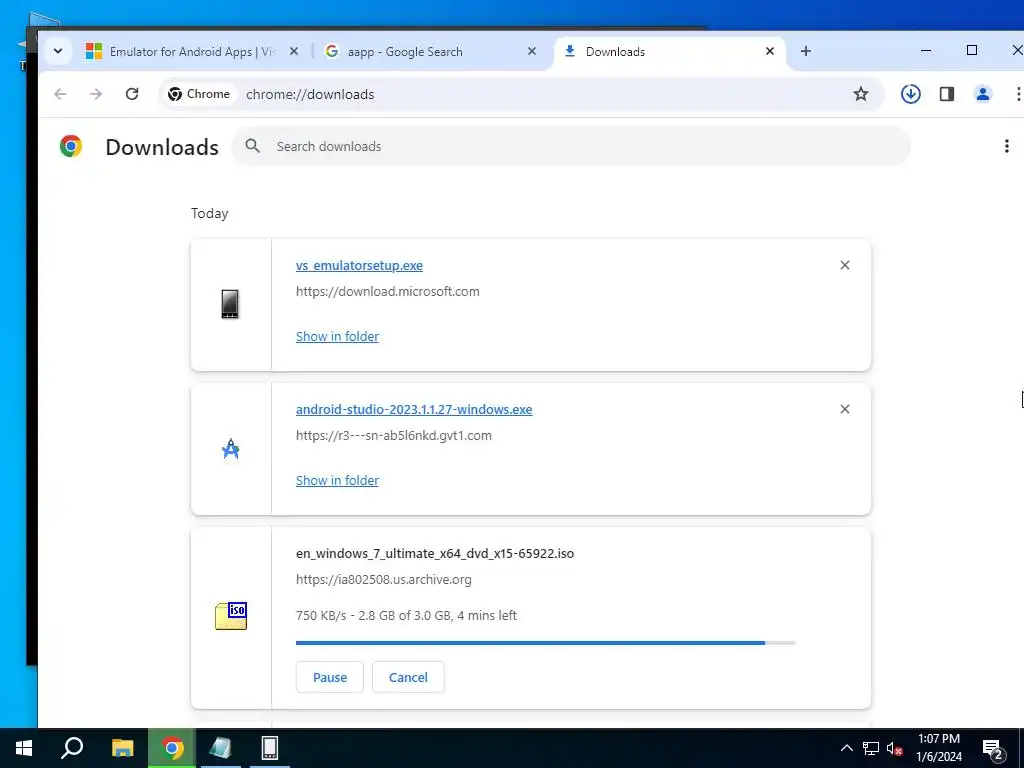Click the en_windows_7_ultimate iso file name
This screenshot has width=1024, height=768.
pyautogui.click(x=435, y=553)
